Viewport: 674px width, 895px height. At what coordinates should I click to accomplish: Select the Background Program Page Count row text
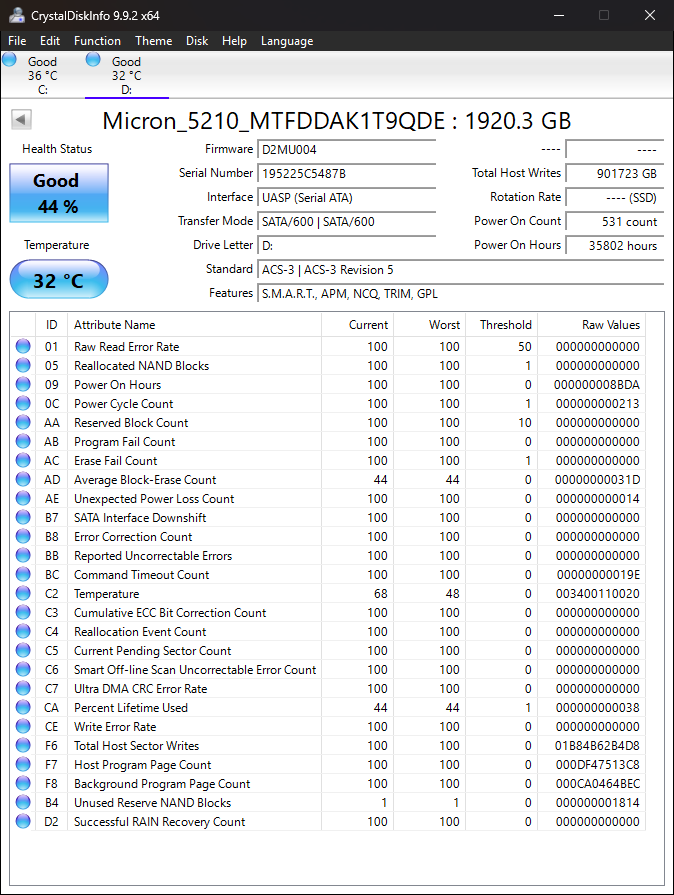(x=162, y=784)
